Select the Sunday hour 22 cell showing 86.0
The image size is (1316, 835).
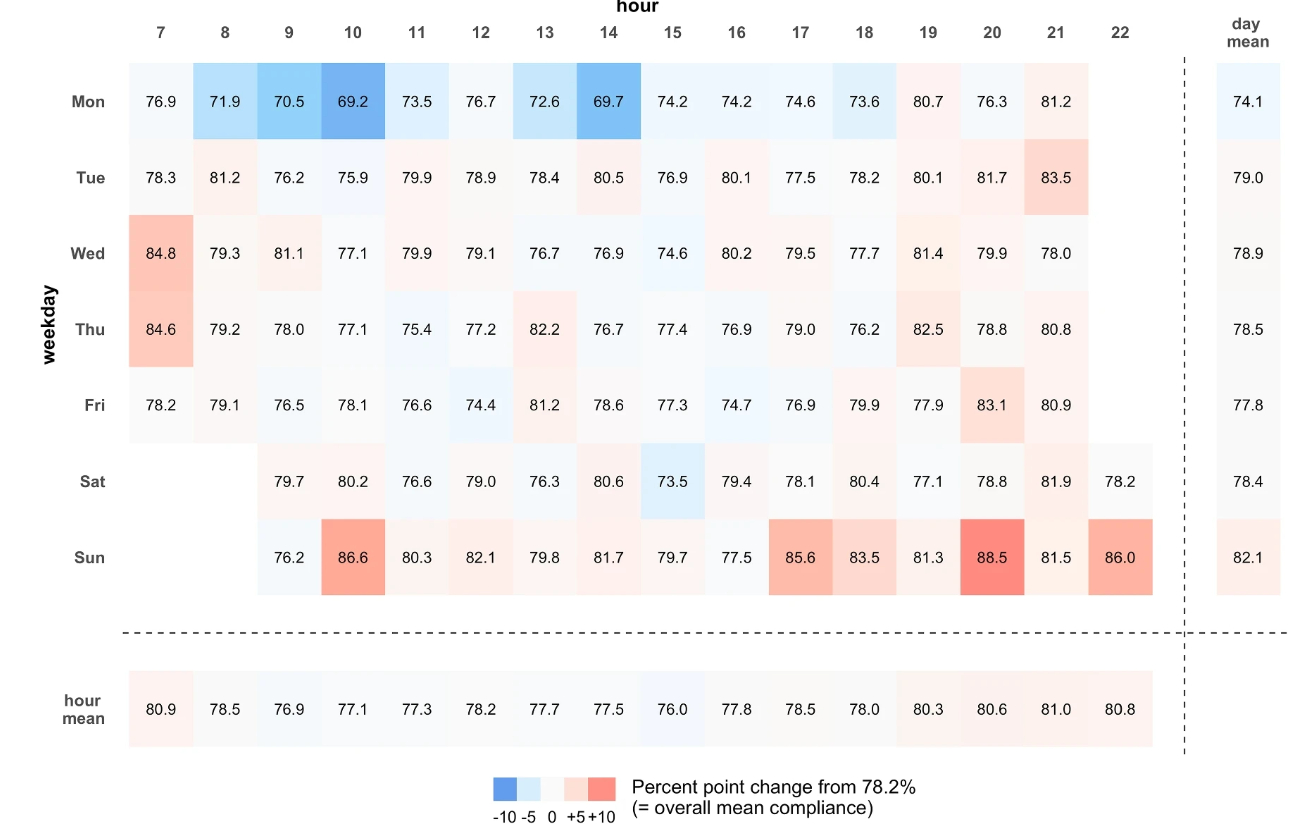click(x=1120, y=558)
